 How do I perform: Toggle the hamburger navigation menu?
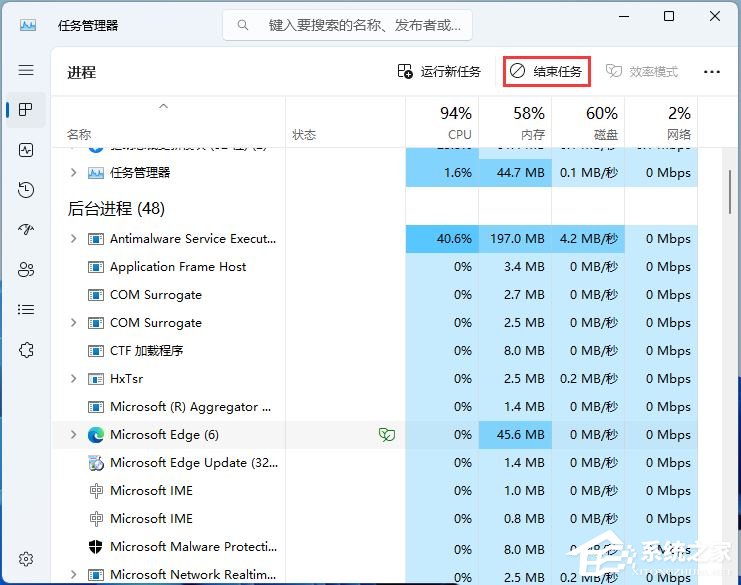point(26,70)
